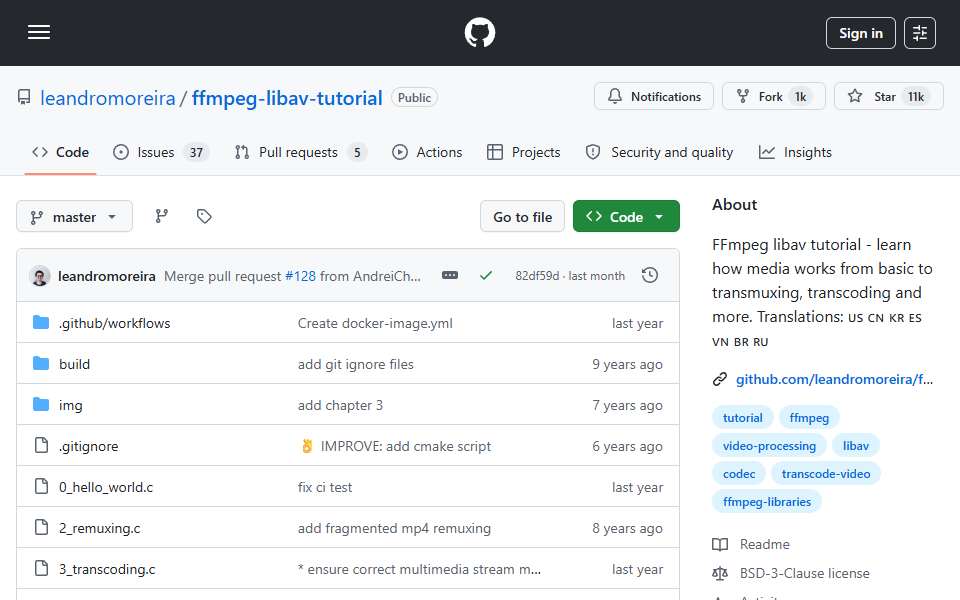Open commit history clock icon
The width and height of the screenshot is (960, 600).
tap(650, 276)
